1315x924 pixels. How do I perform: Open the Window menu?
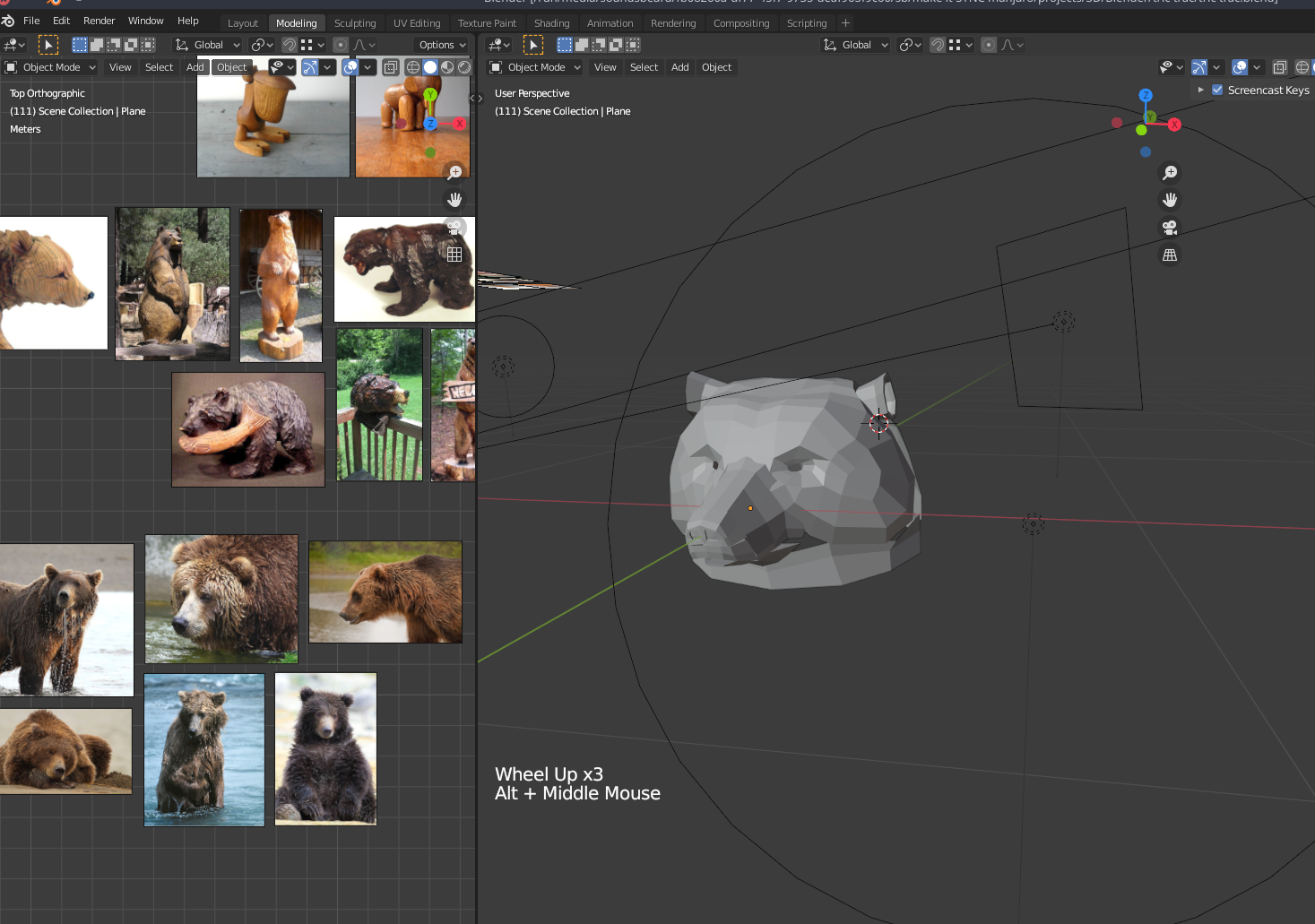(145, 21)
